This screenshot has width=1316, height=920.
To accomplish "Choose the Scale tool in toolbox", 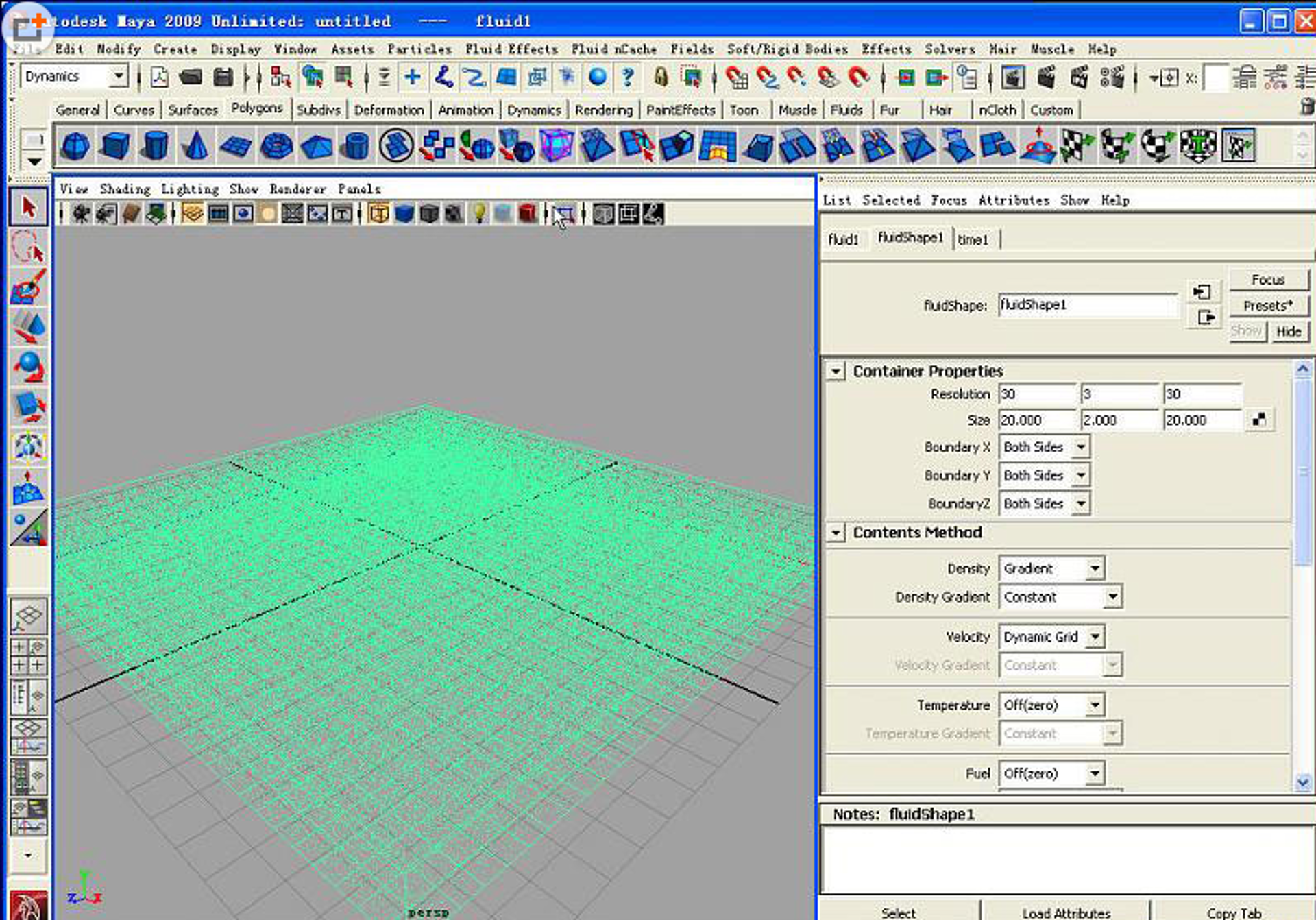I will (28, 407).
